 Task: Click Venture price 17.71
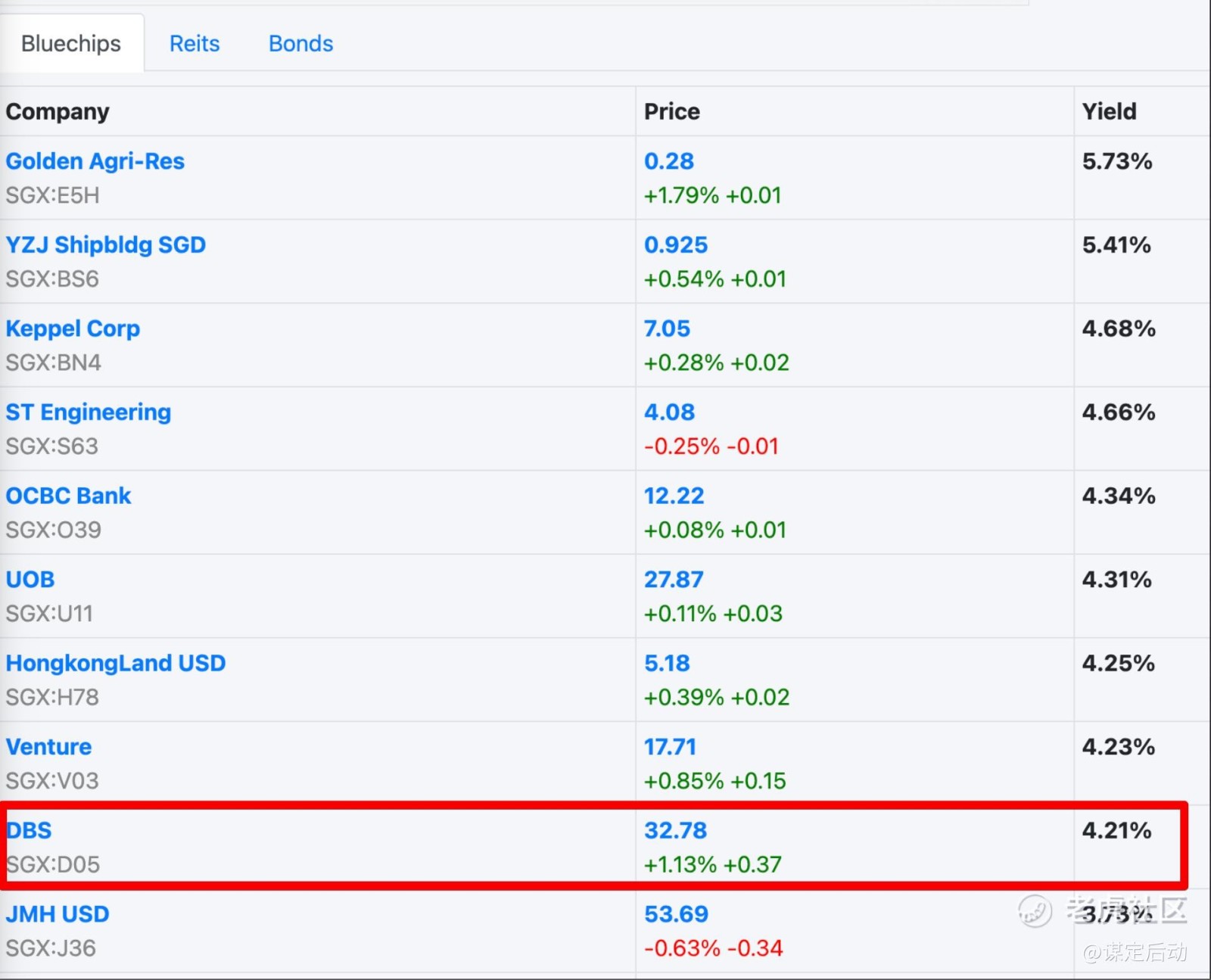670,747
